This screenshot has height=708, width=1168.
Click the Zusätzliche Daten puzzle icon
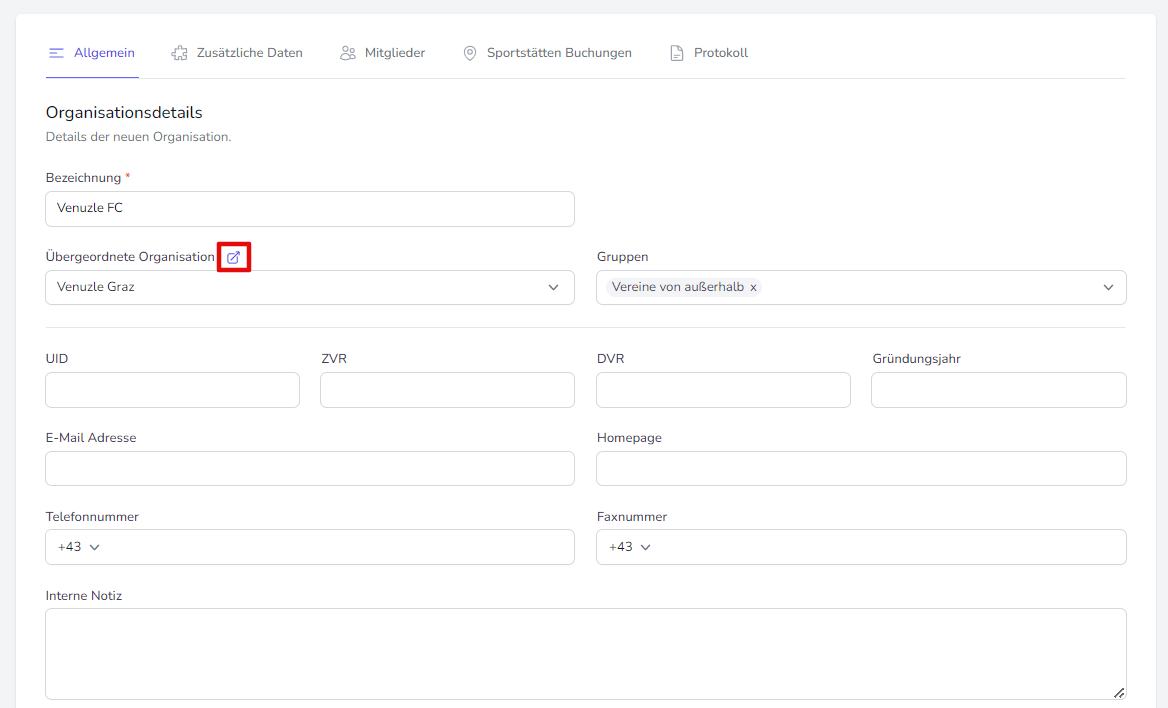coord(179,53)
